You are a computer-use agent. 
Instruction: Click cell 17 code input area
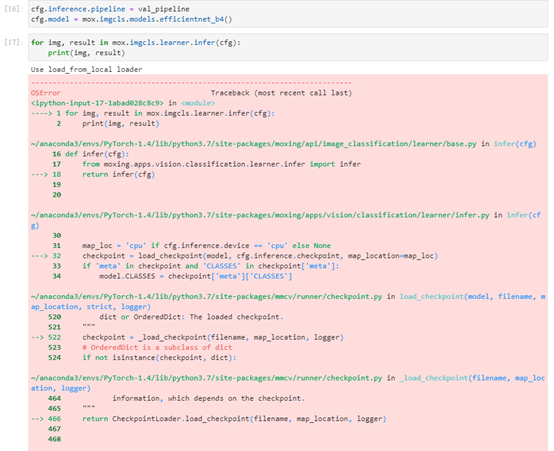pyautogui.click(x=288, y=47)
